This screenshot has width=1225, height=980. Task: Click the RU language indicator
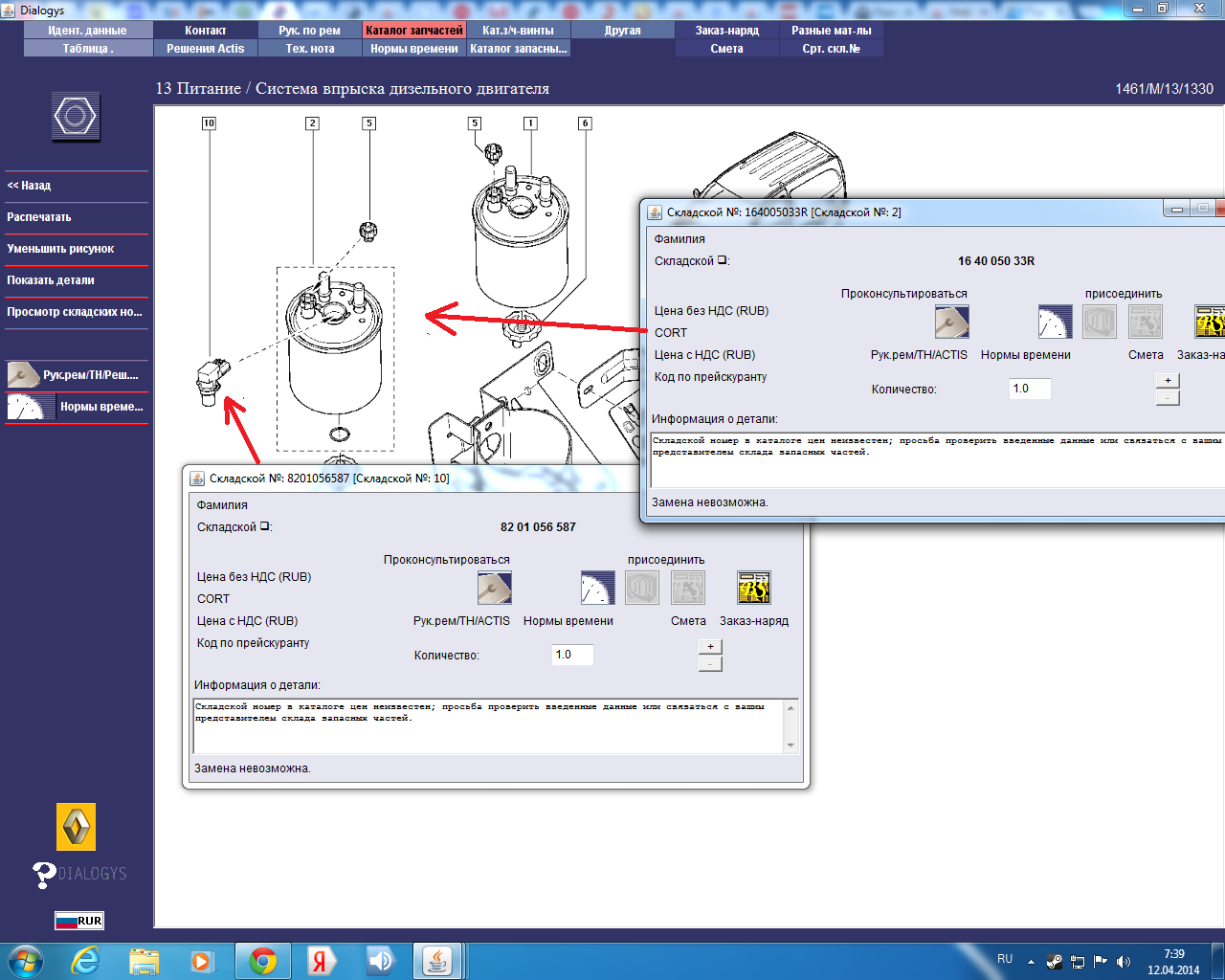point(1005,959)
